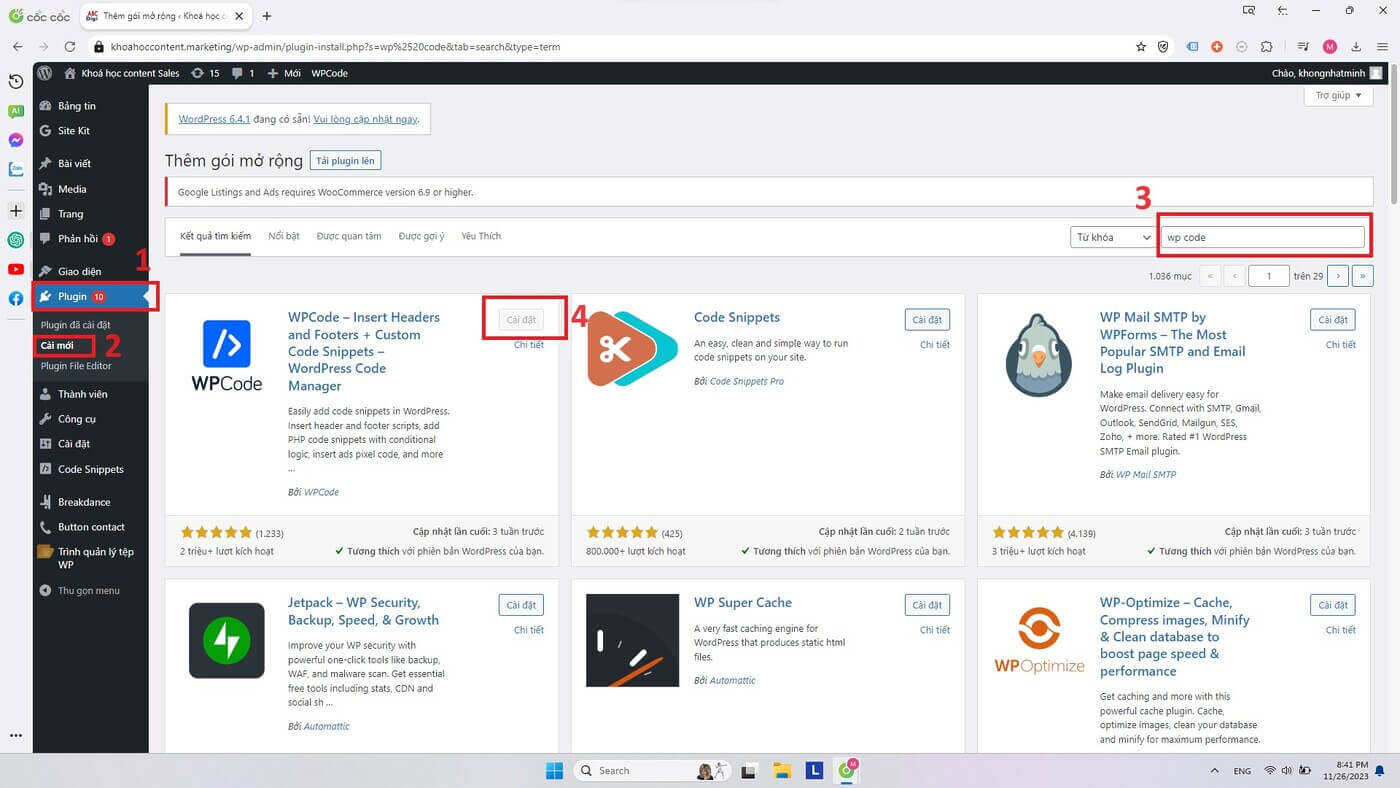The image size is (1400, 788).
Task: Open the Facebook icon in the browser sidebar
Action: [x=16, y=298]
